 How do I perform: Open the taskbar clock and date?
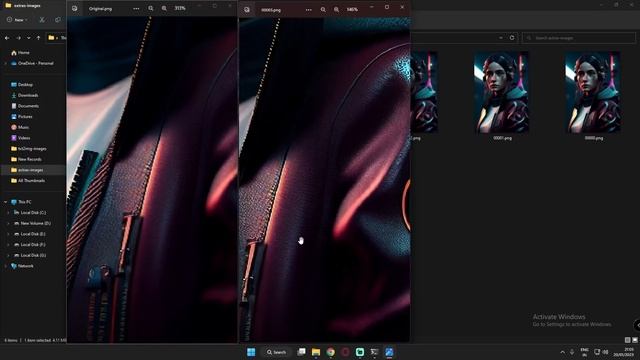click(x=625, y=352)
